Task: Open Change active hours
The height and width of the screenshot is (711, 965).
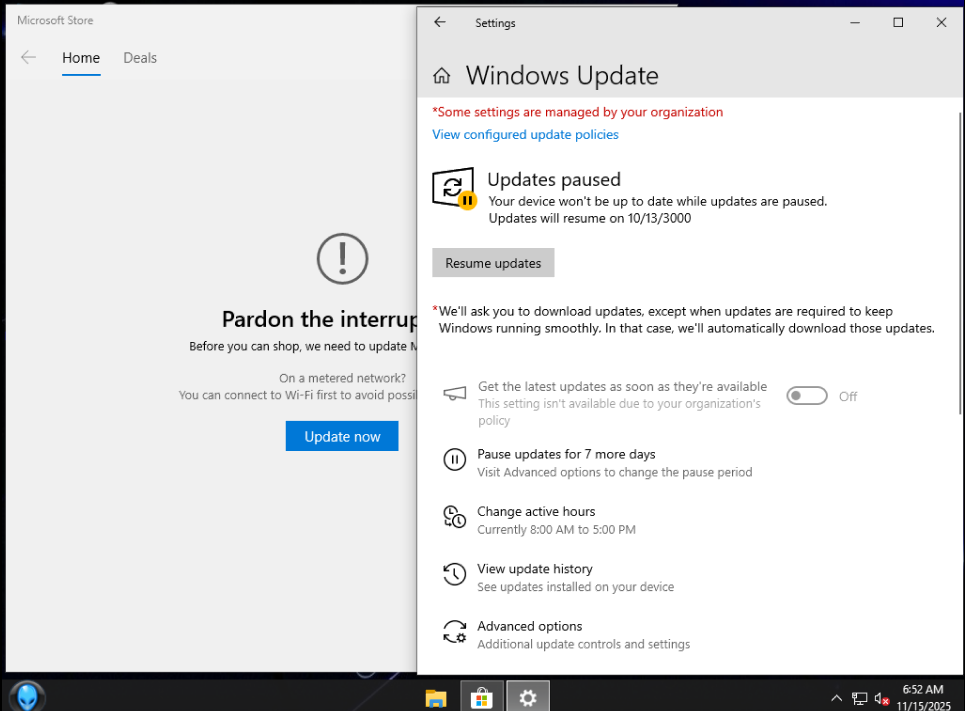Action: pos(536,512)
